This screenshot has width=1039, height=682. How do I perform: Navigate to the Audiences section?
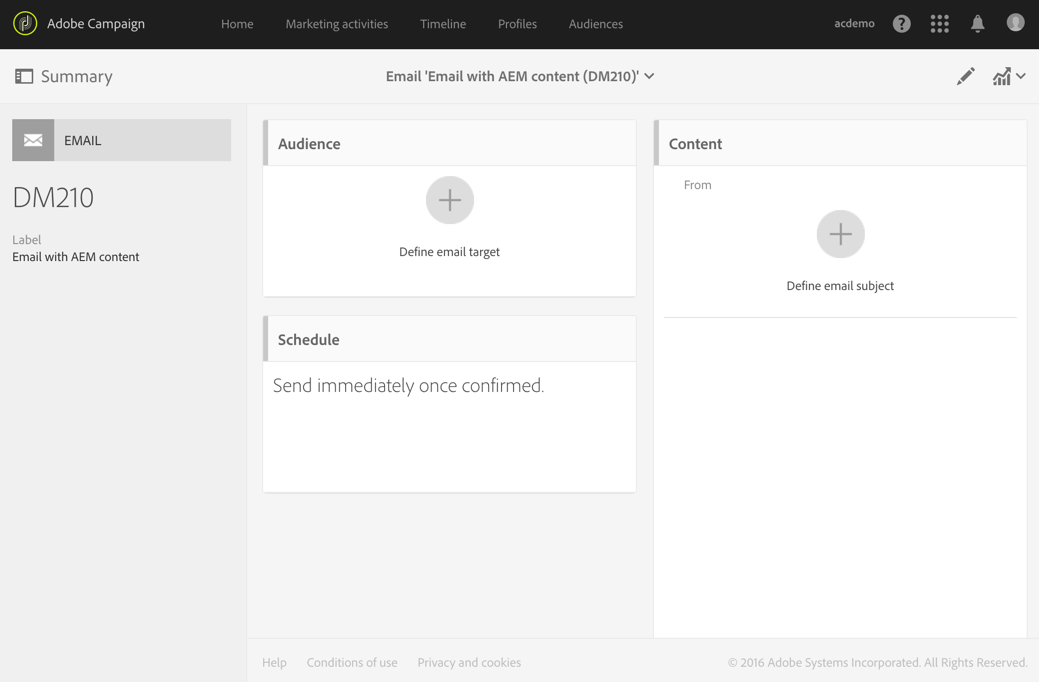[x=595, y=23]
